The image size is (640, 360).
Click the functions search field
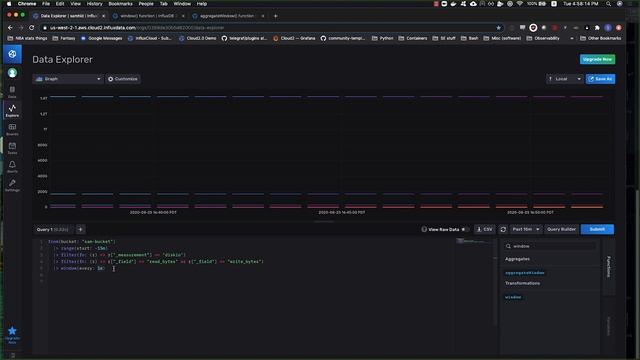coord(550,246)
